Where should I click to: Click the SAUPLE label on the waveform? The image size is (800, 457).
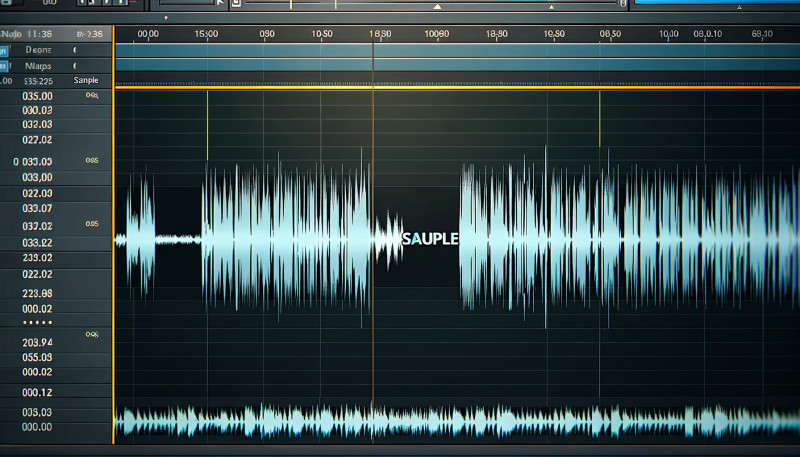[429, 239]
